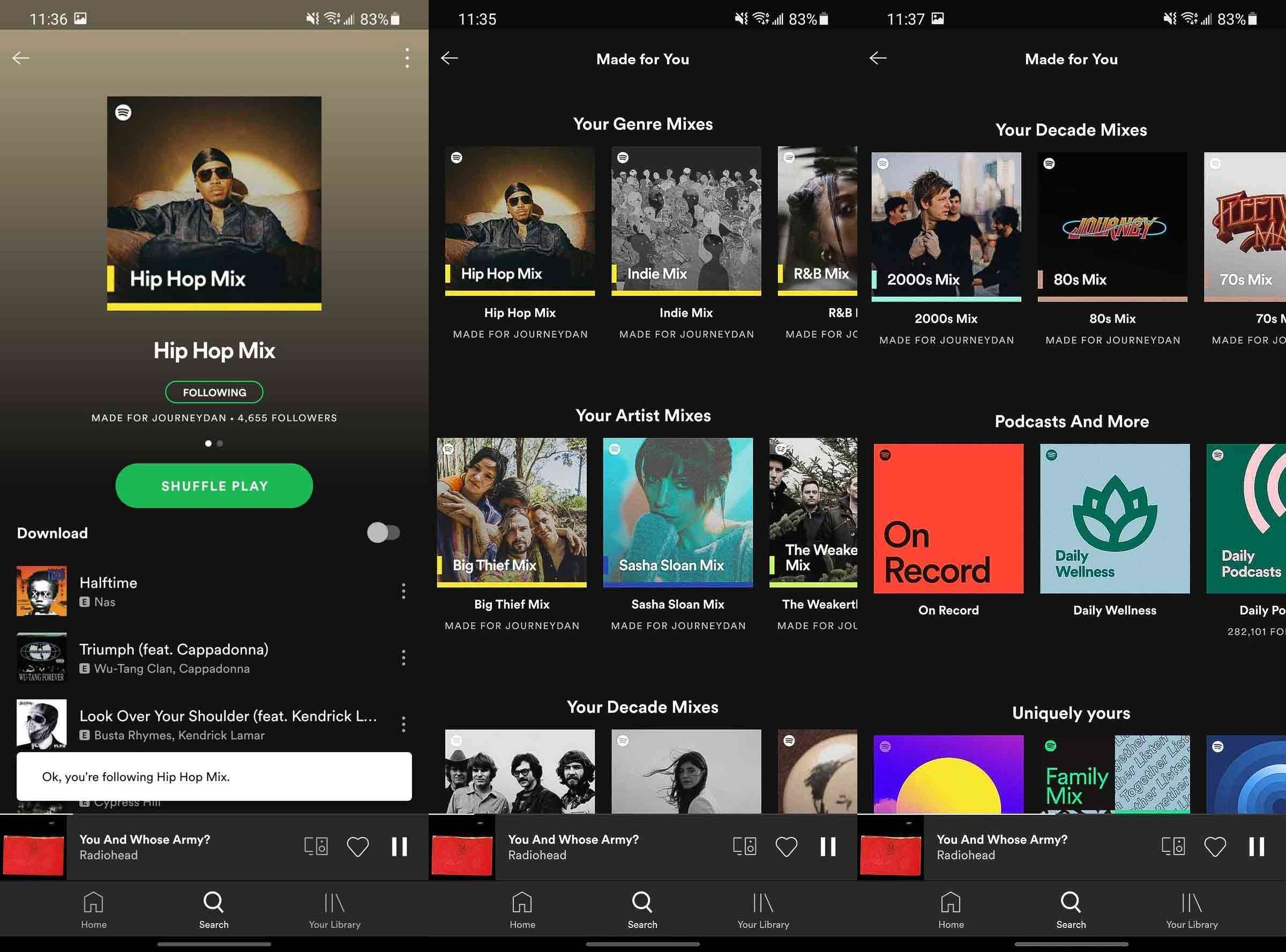Tap 'Sasha Sloan Mix' title below card
Screen dimensions: 1286x952
pos(678,604)
